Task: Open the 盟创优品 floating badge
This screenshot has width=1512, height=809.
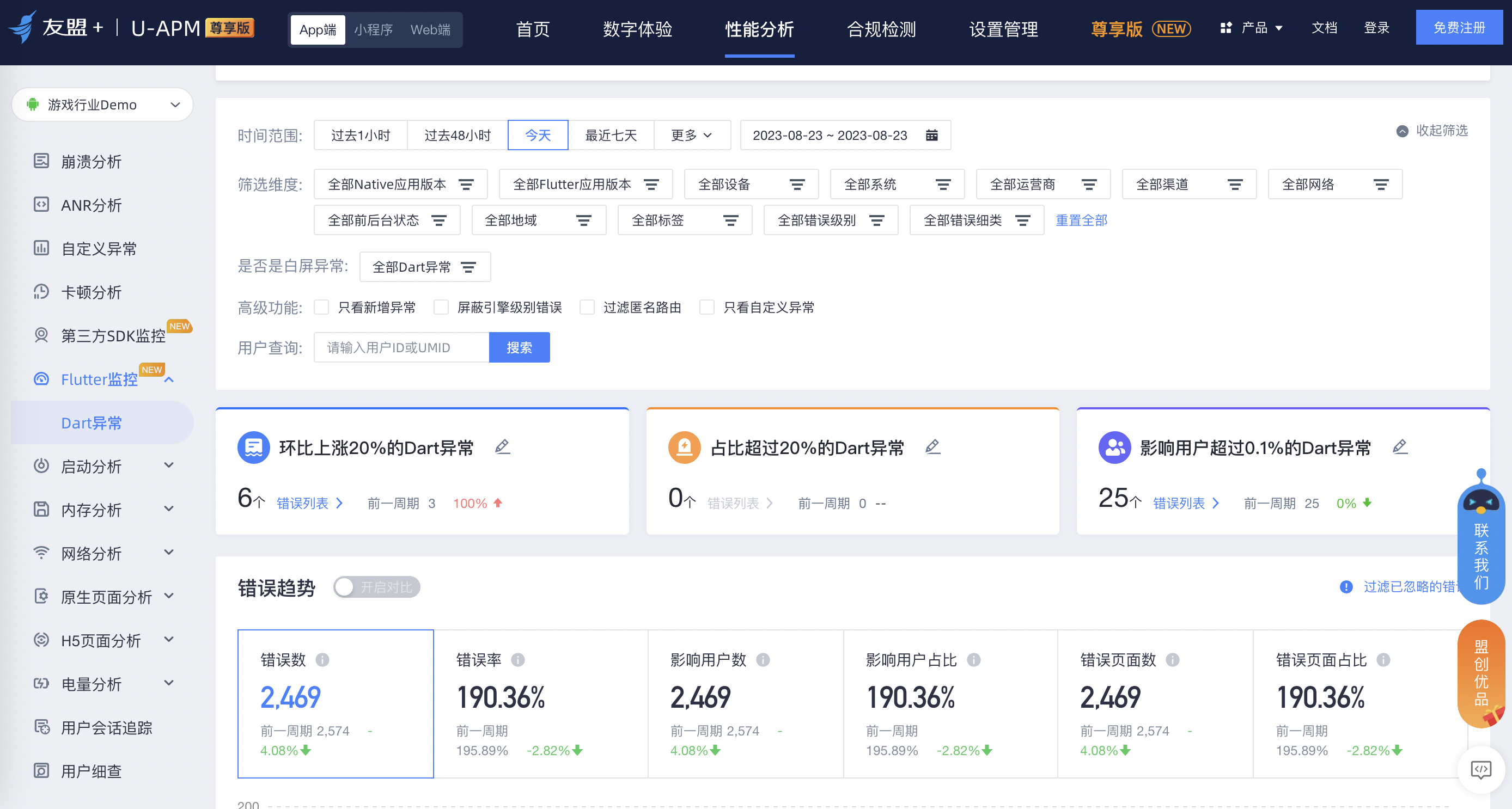Action: pos(1481,673)
